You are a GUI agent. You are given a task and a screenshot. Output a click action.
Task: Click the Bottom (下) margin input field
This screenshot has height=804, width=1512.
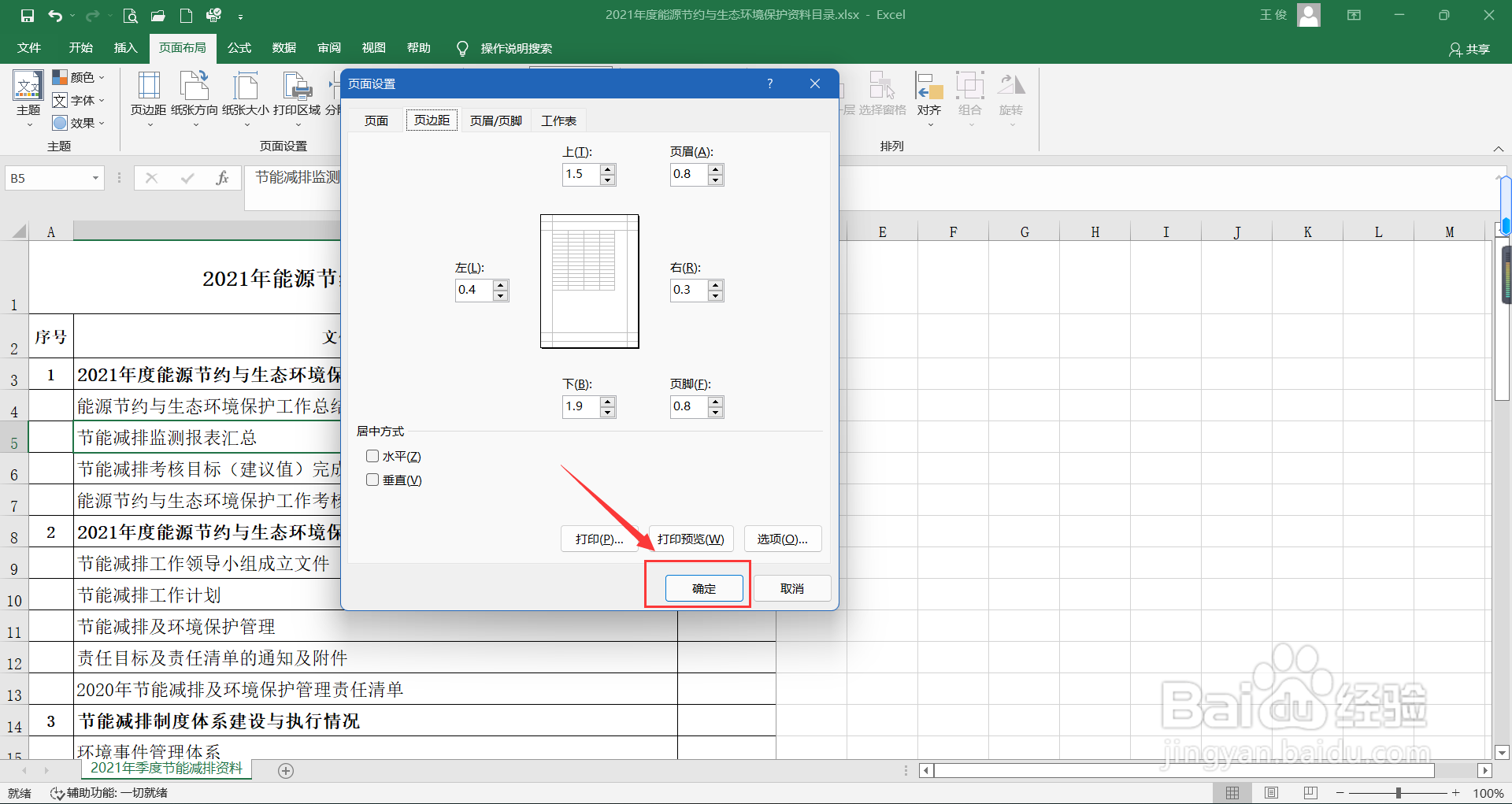[582, 406]
